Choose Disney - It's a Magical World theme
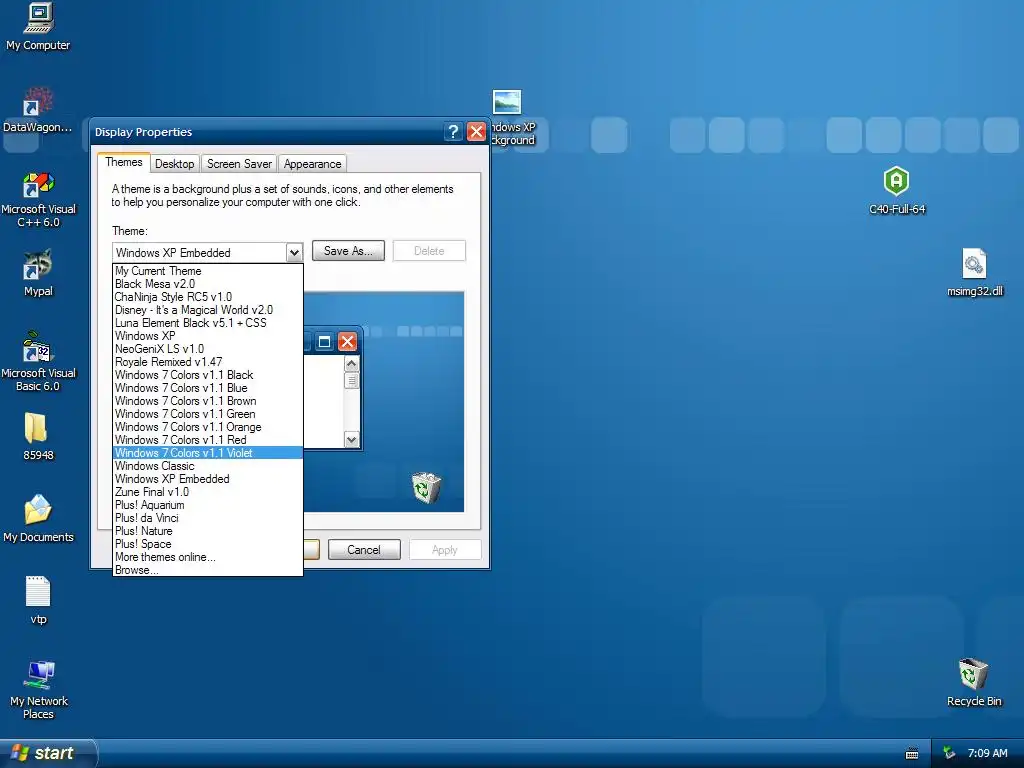The image size is (1024, 768). click(208, 310)
